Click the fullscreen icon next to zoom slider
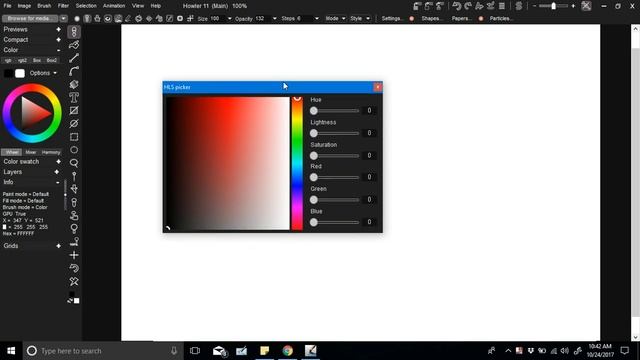The image size is (640, 360). point(587,6)
